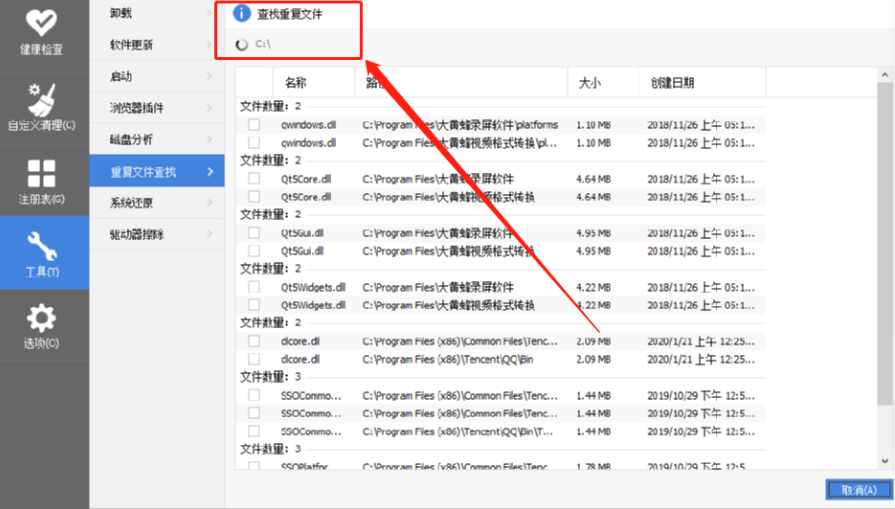Open the 健康检查 heart icon
This screenshot has height=509, width=895.
pos(43,23)
